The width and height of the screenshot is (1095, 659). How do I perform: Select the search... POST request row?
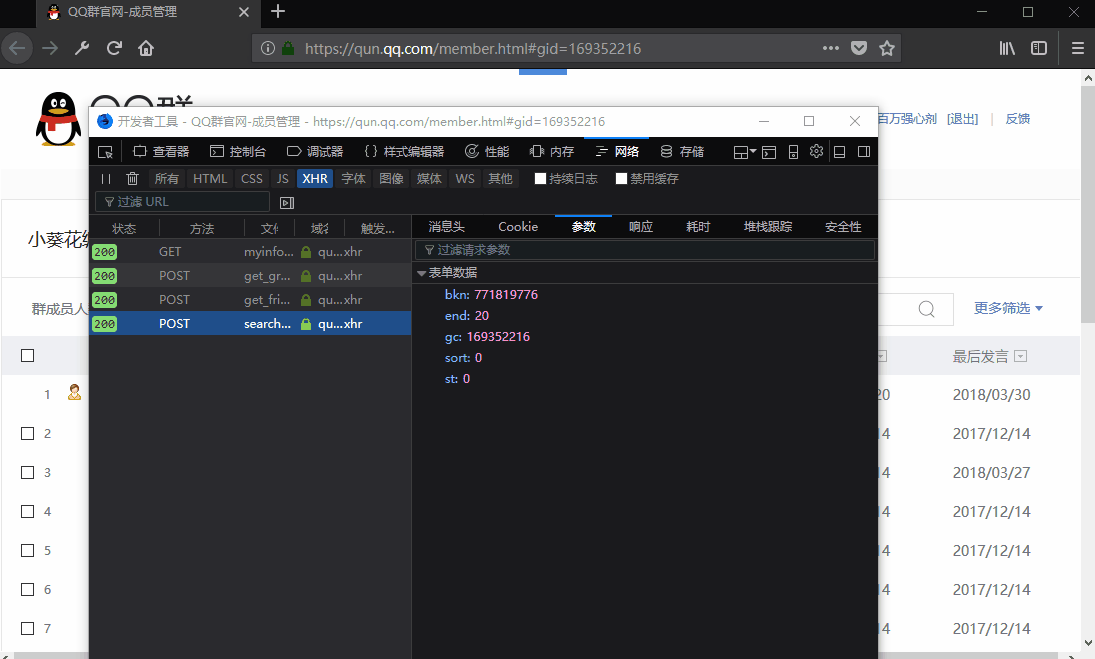[x=250, y=323]
